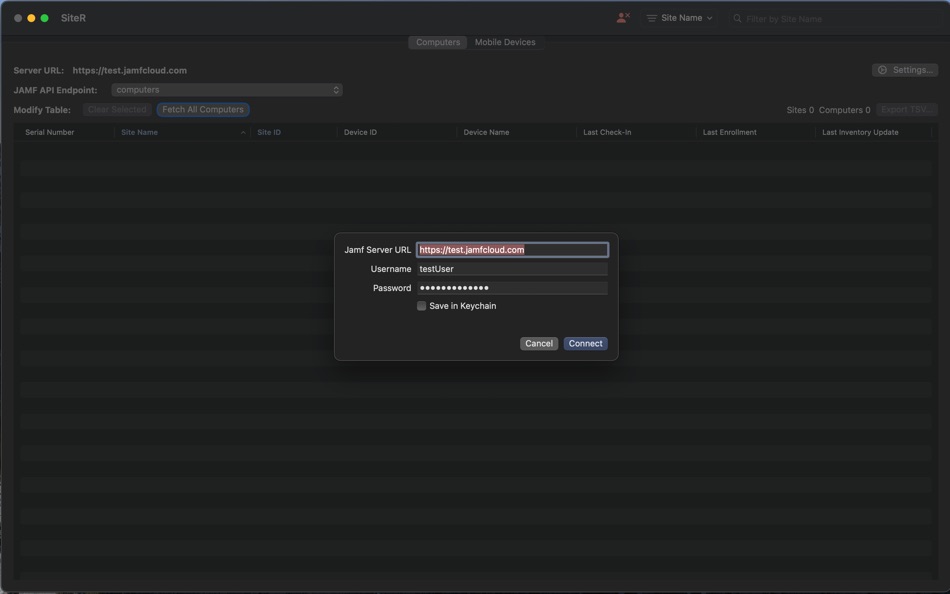Viewport: 950px width, 594px height.
Task: Enable Save in Keychain checkbox
Action: click(421, 306)
